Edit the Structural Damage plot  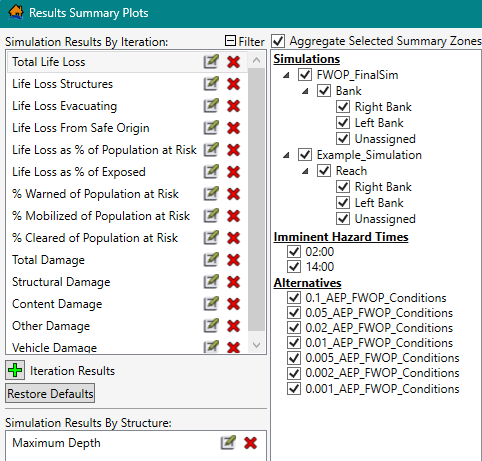[x=211, y=282]
